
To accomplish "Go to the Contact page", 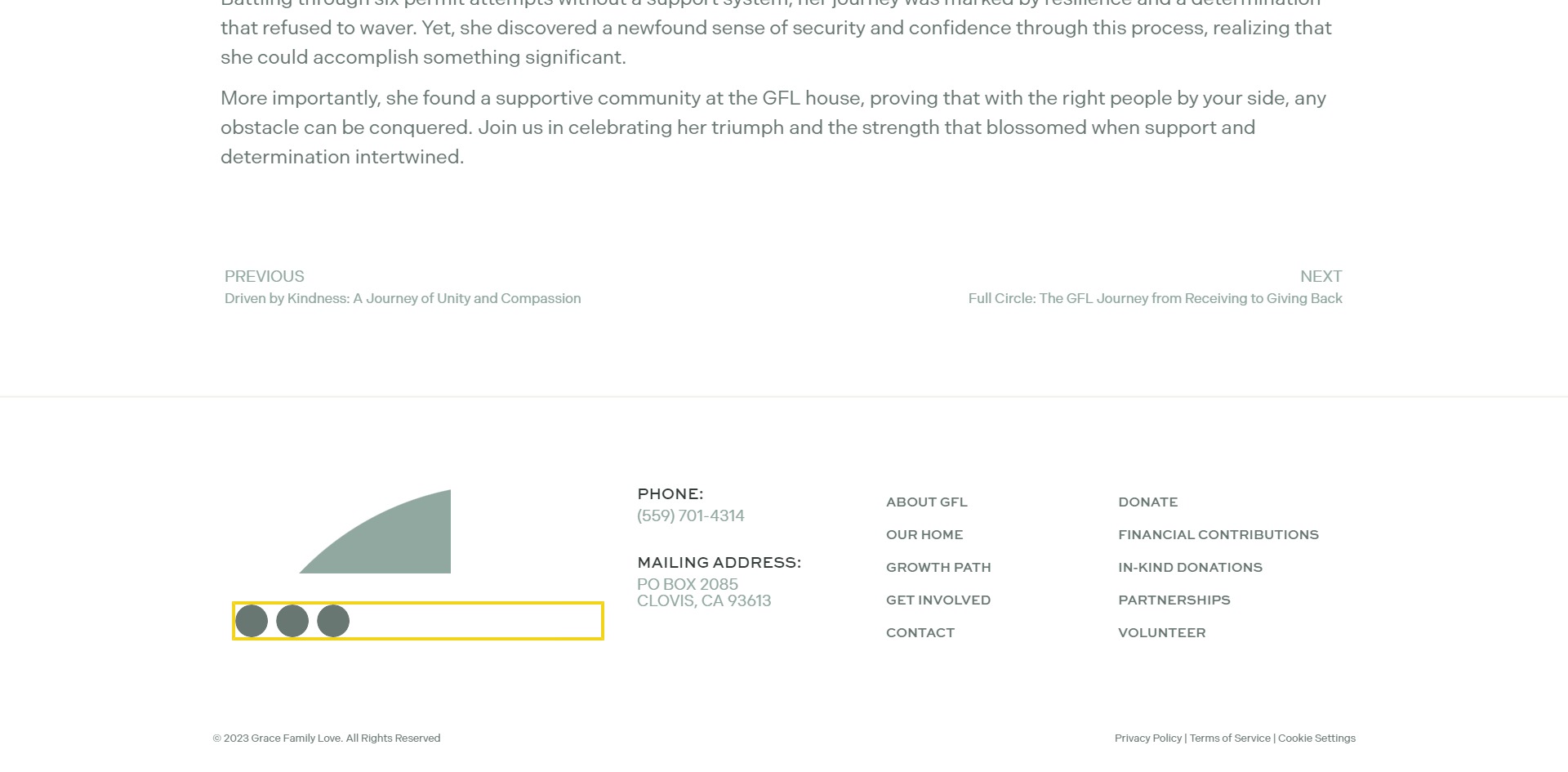I will click(920, 632).
